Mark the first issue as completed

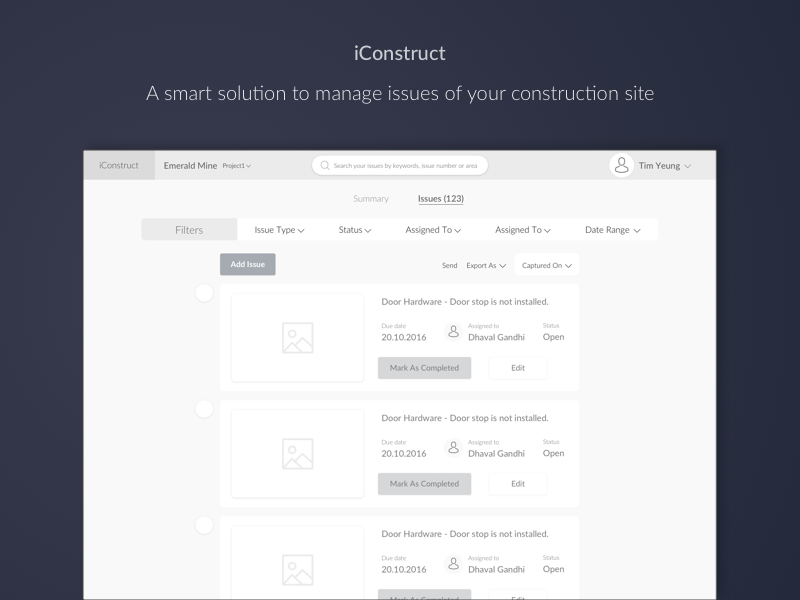tap(424, 368)
